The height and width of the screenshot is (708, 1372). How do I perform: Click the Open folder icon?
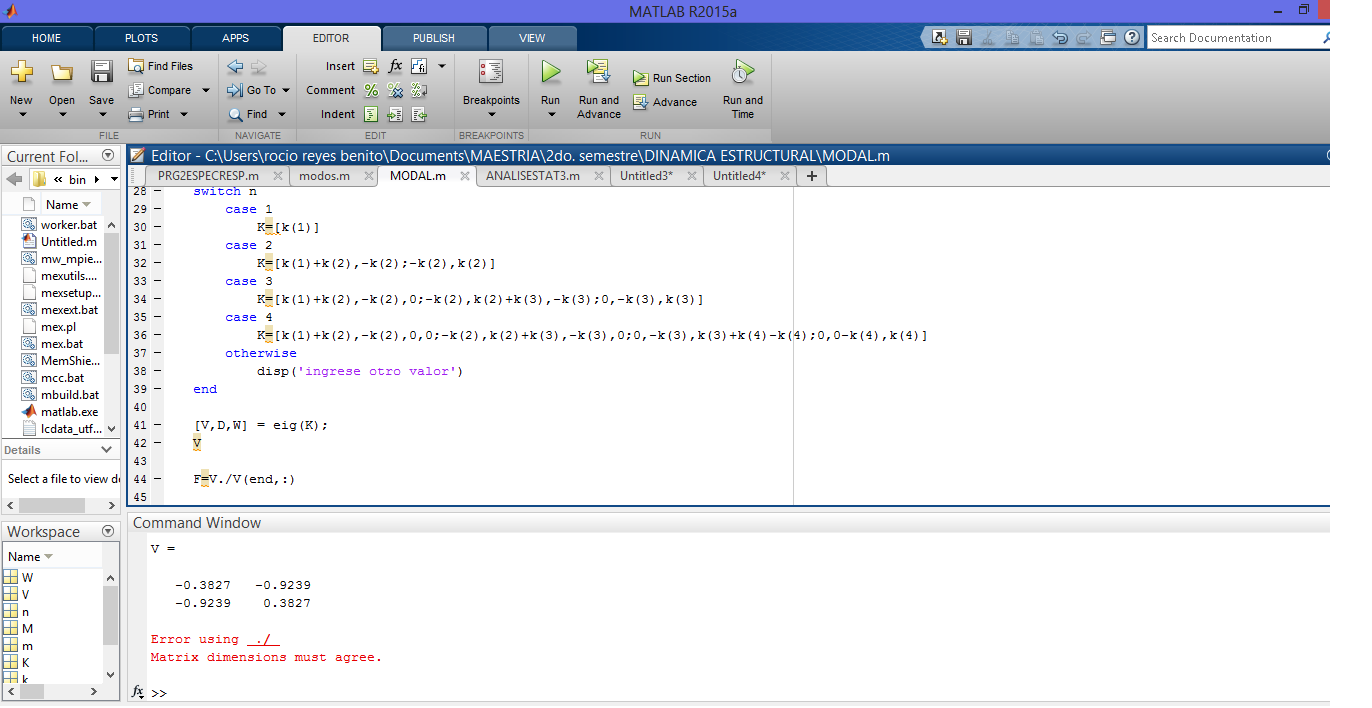[62, 73]
